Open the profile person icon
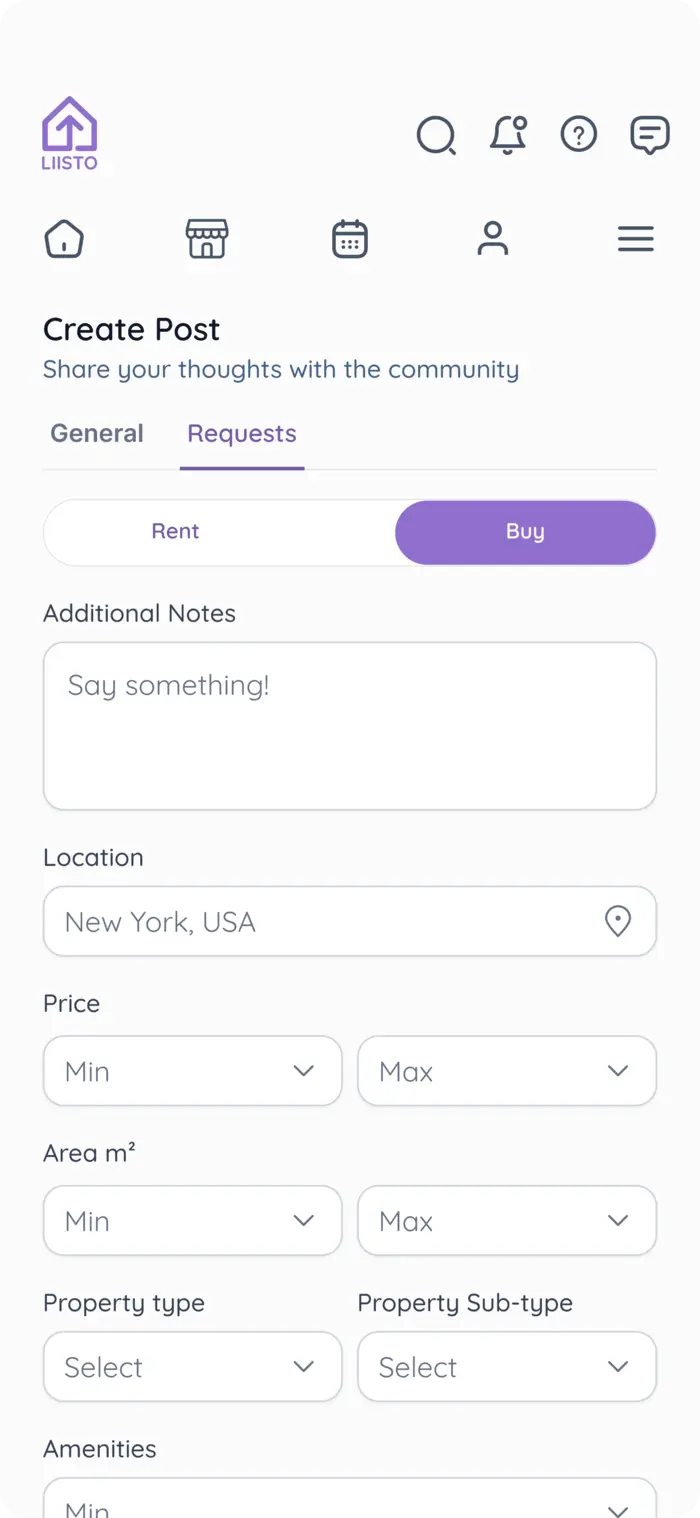Image resolution: width=700 pixels, height=1518 pixels. pyautogui.click(x=493, y=240)
